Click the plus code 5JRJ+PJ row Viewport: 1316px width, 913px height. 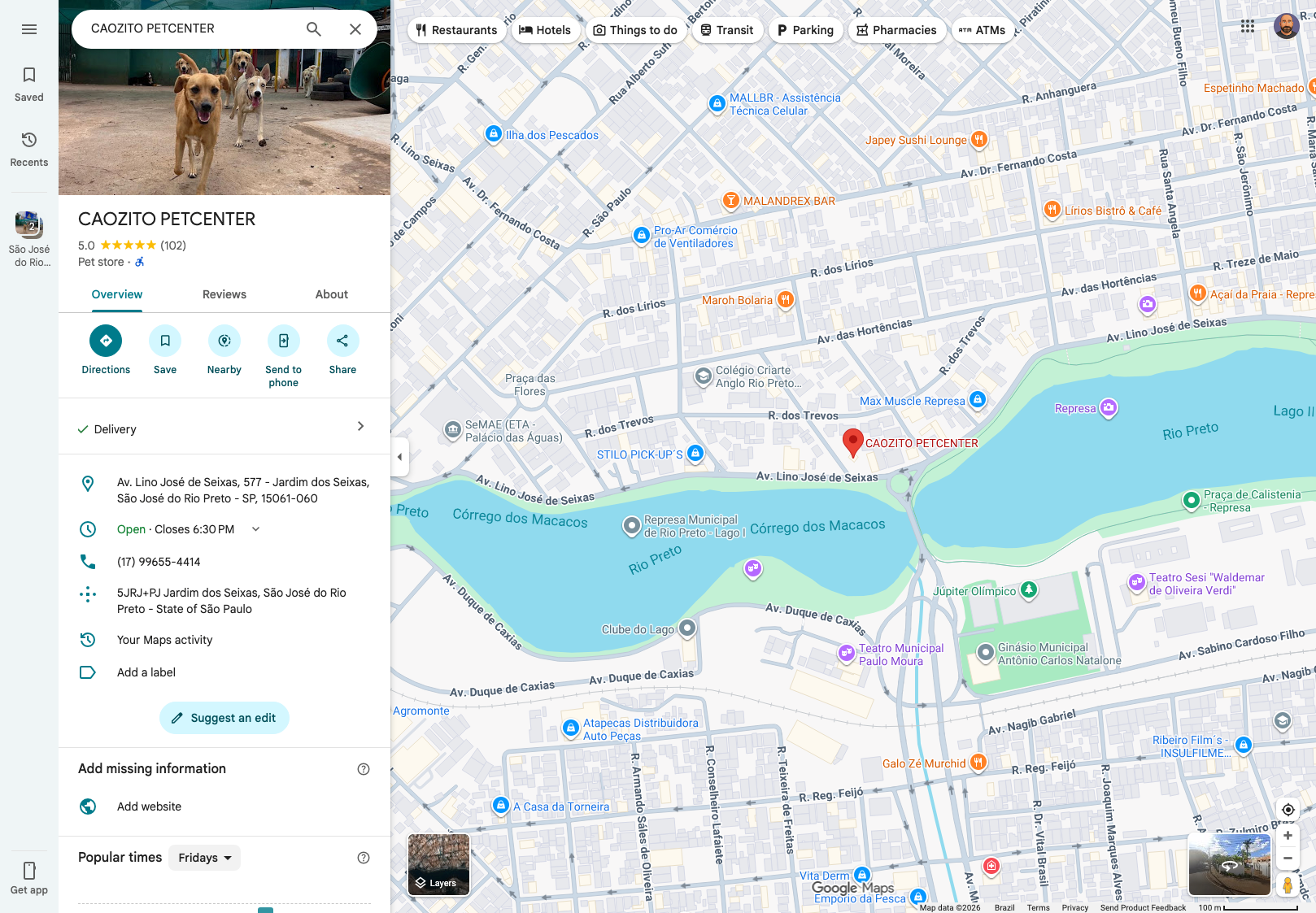(224, 601)
